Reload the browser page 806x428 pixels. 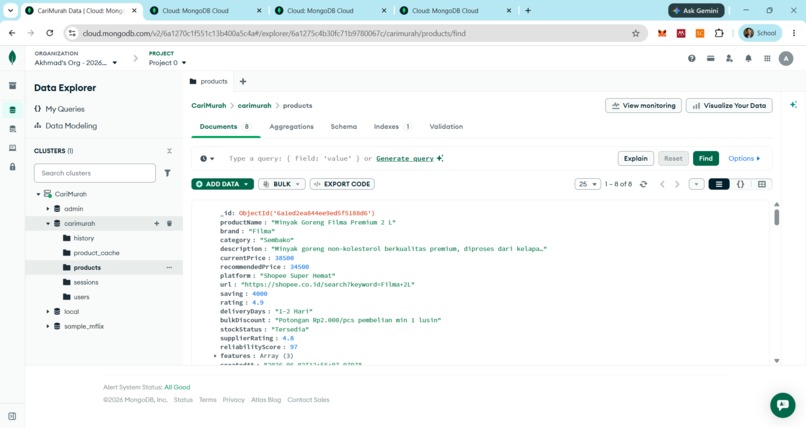pyautogui.click(x=50, y=33)
